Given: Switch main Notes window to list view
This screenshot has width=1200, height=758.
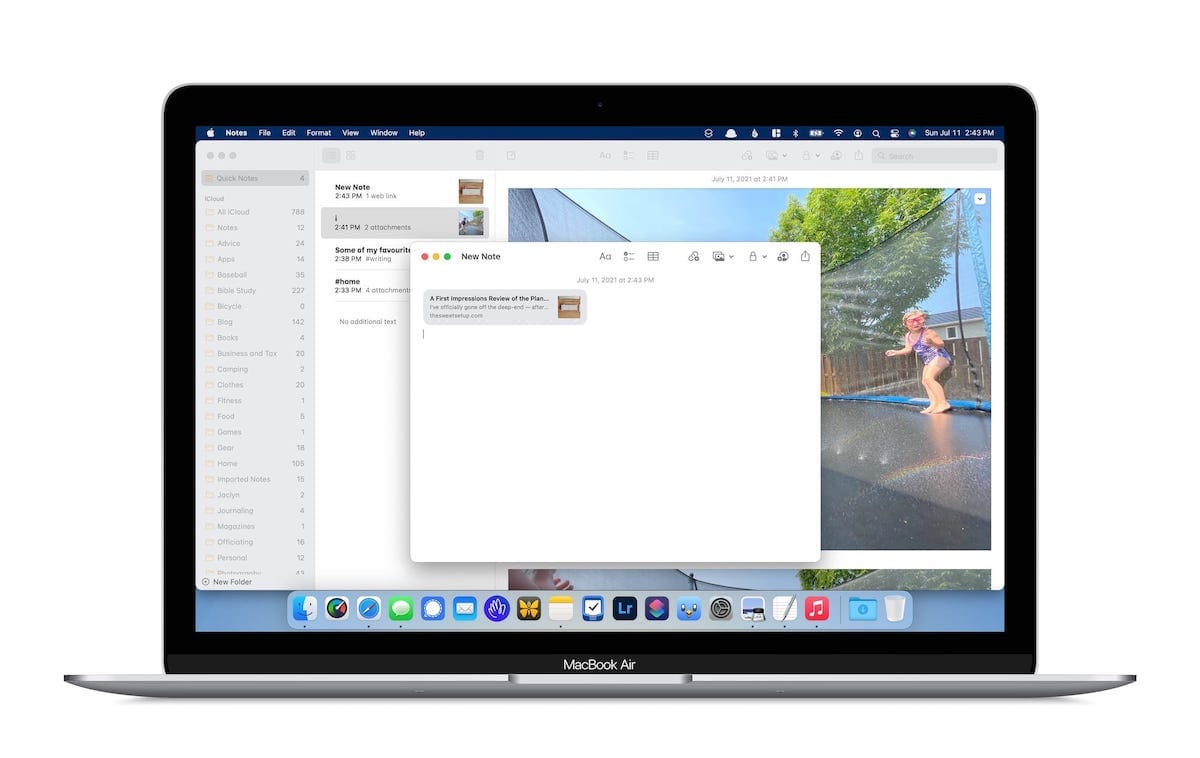Looking at the screenshot, I should [331, 156].
